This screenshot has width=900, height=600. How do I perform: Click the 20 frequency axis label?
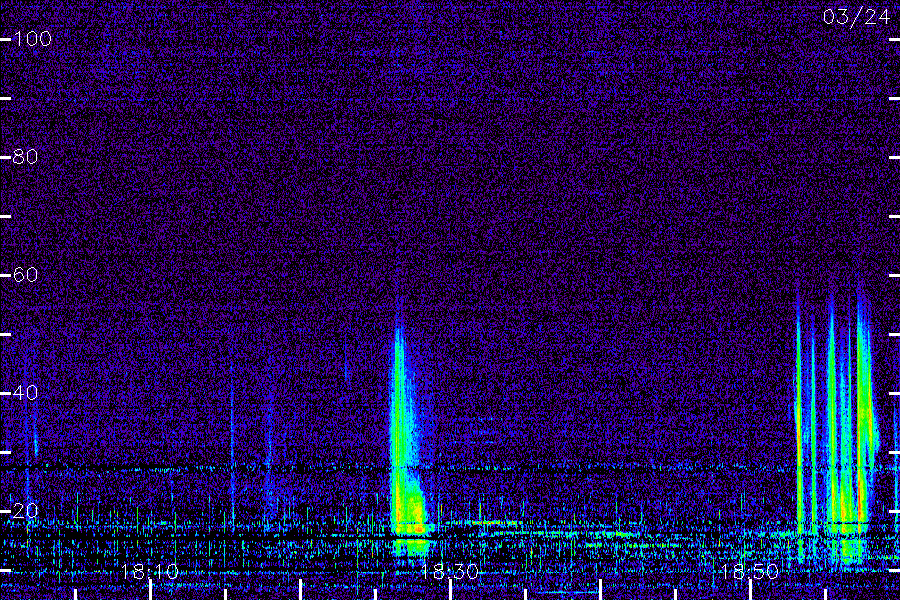(25, 510)
